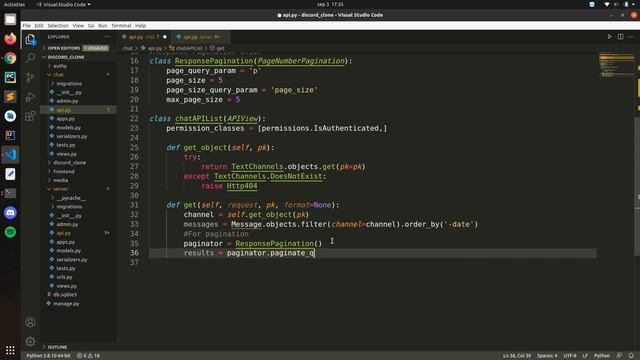Open the Accounts menu icon
Screen dimensions: 640x360
coord(30,322)
